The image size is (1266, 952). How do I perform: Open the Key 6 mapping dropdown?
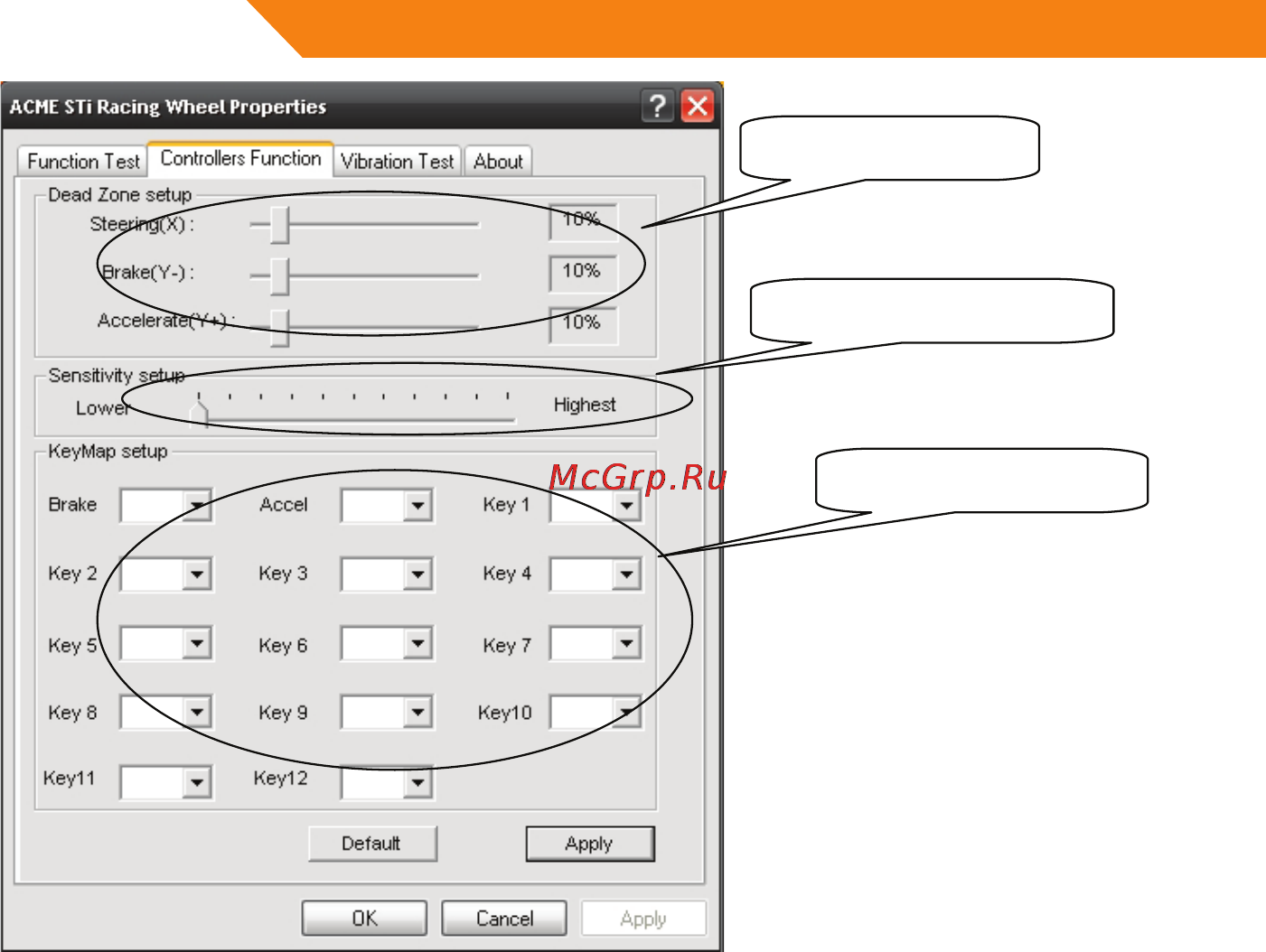417,643
